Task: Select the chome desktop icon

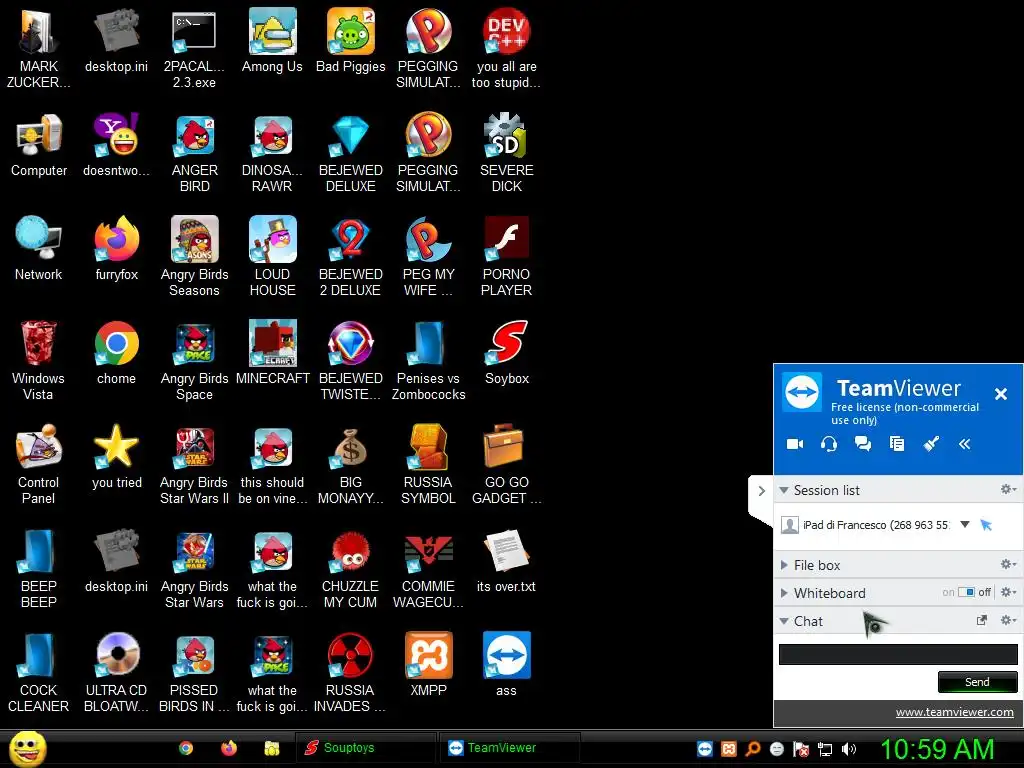Action: point(117,353)
